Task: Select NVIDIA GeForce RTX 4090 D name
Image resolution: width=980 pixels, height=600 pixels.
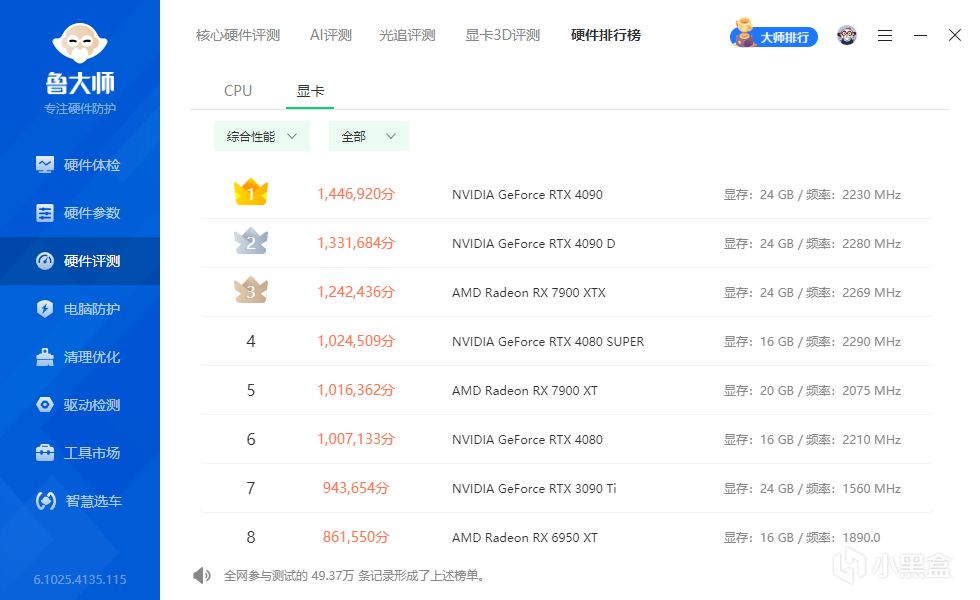Action: click(x=534, y=243)
